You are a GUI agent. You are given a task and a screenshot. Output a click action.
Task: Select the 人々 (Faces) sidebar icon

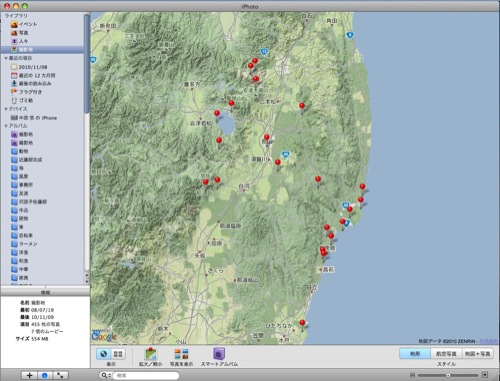tap(14, 41)
